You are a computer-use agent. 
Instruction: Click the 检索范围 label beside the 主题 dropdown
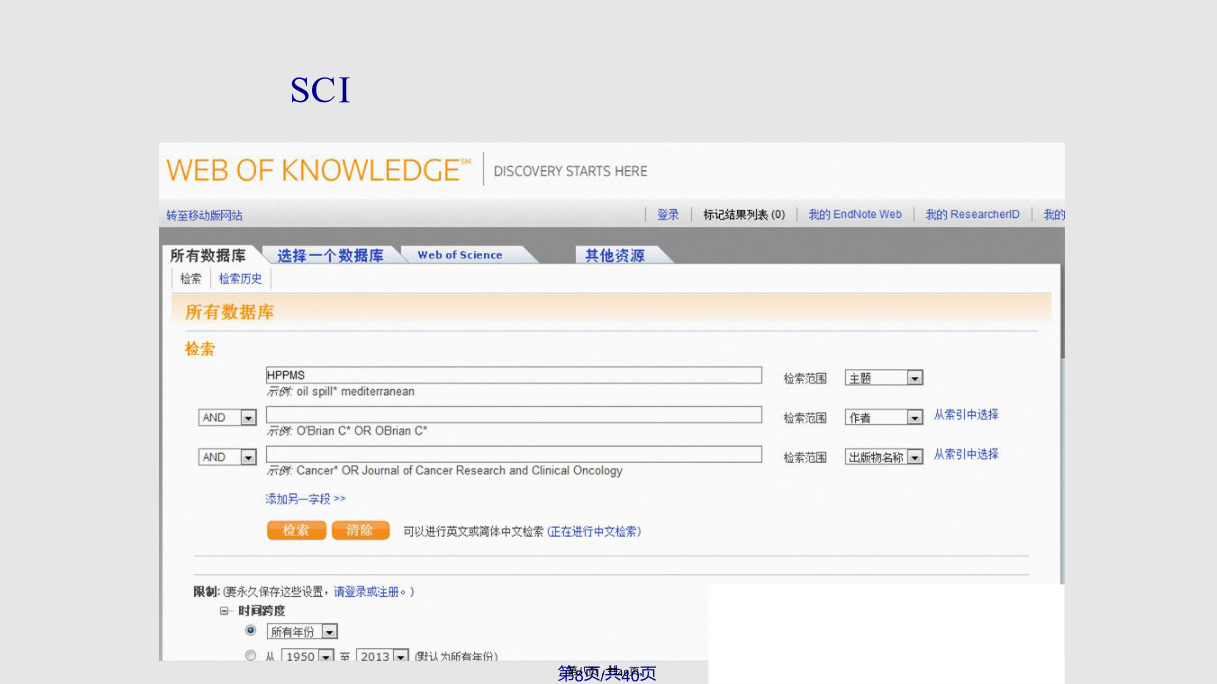click(805, 378)
